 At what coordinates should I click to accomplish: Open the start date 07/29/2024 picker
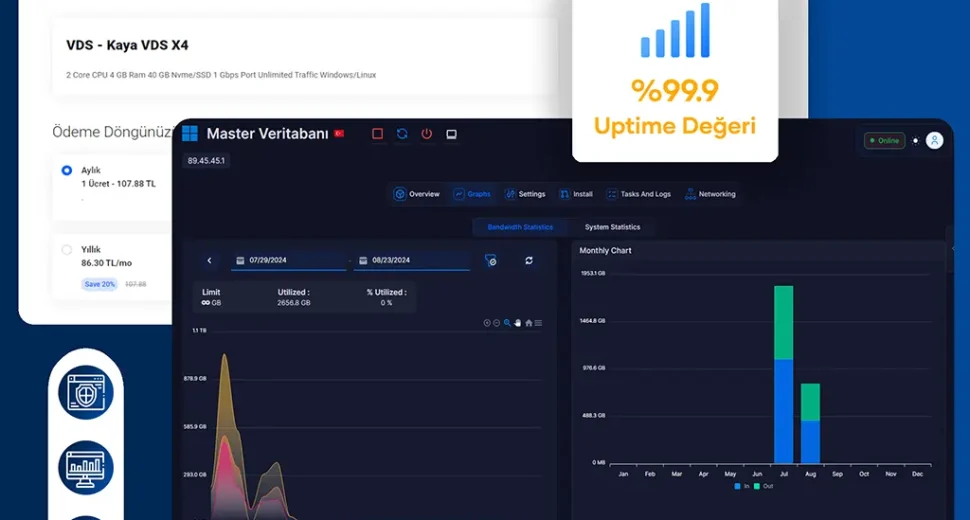pos(288,261)
